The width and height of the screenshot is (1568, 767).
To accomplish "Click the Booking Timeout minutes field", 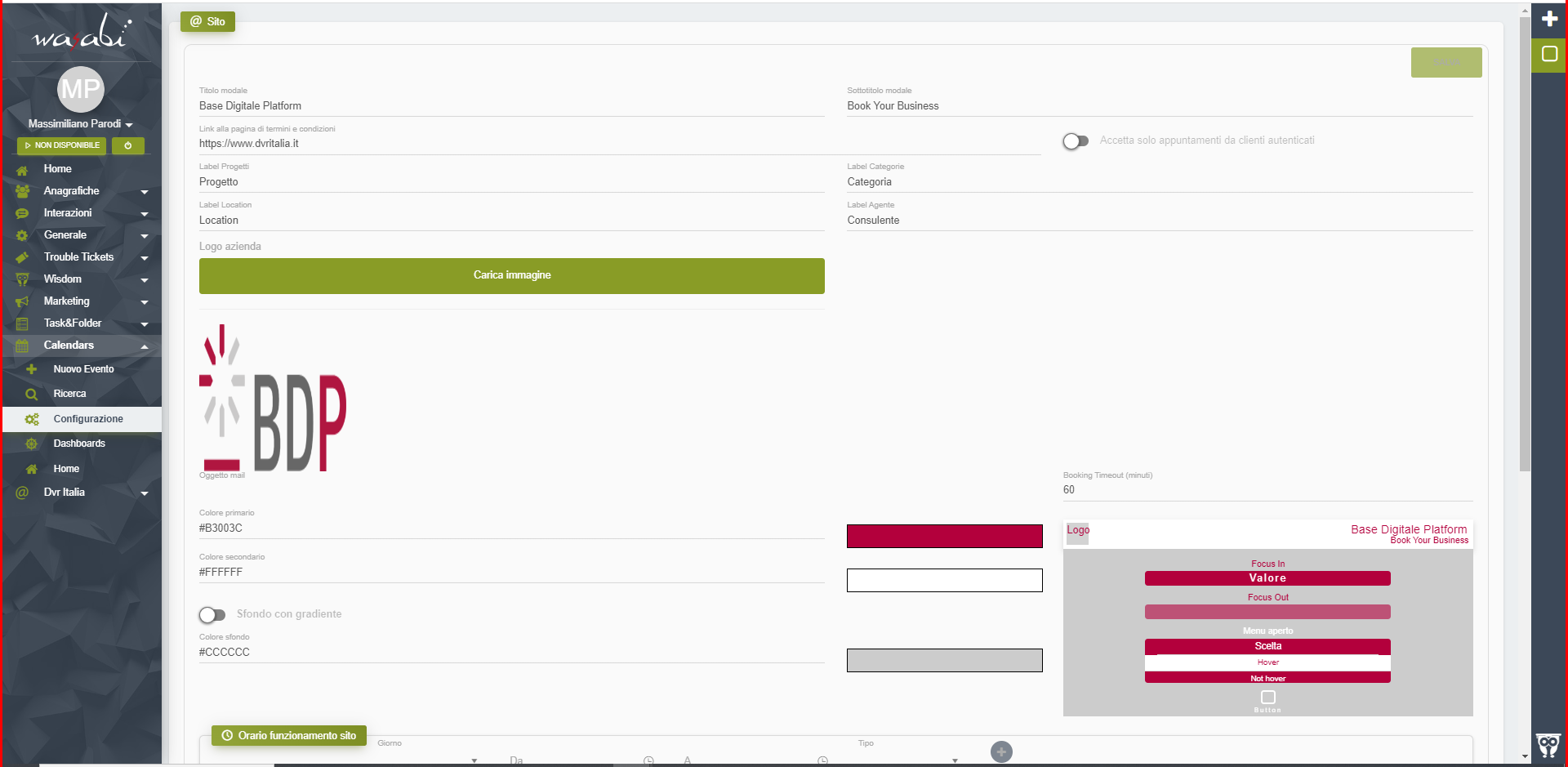I will point(1267,490).
